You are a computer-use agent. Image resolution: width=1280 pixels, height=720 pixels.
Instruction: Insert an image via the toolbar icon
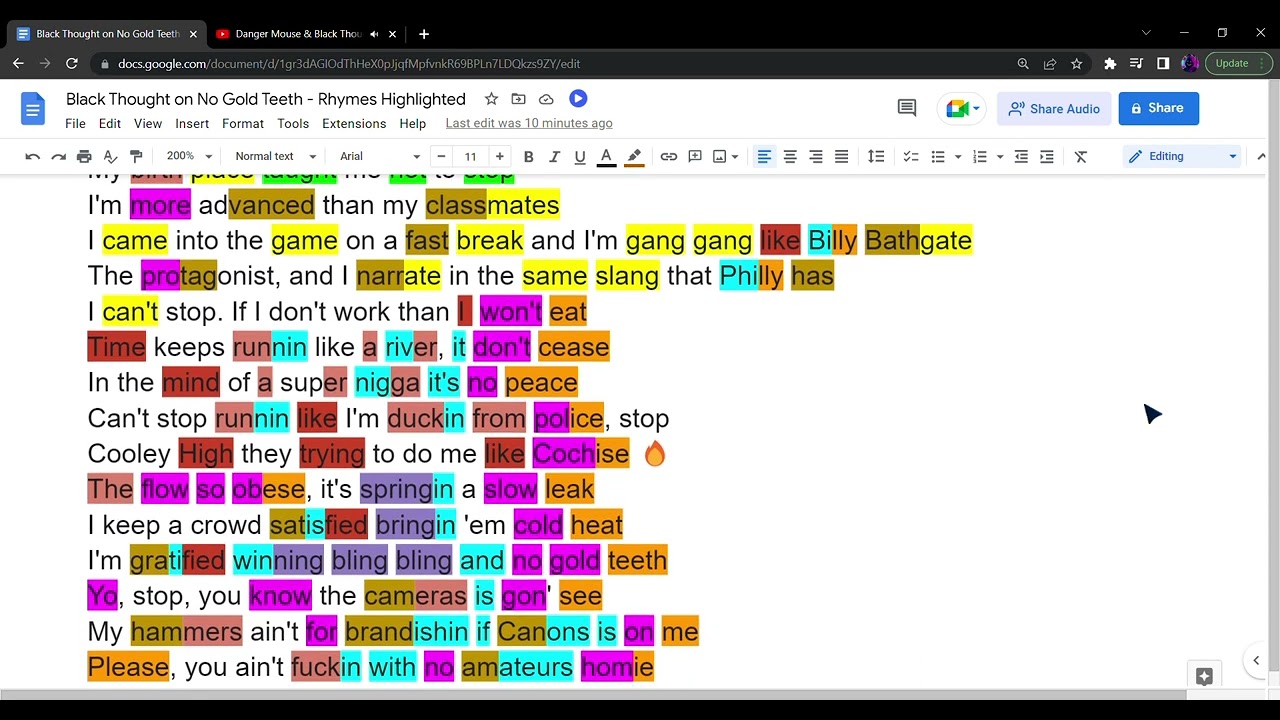click(719, 156)
